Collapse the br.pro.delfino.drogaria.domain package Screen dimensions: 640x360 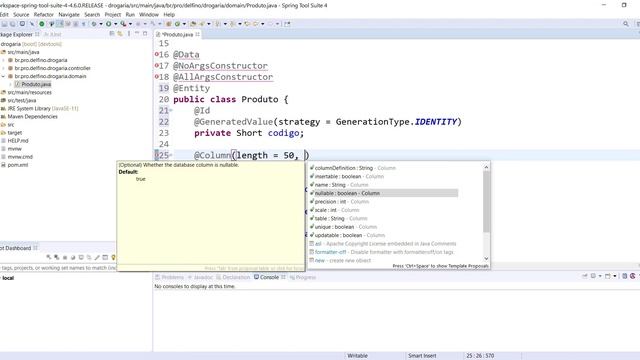click(x=4, y=76)
